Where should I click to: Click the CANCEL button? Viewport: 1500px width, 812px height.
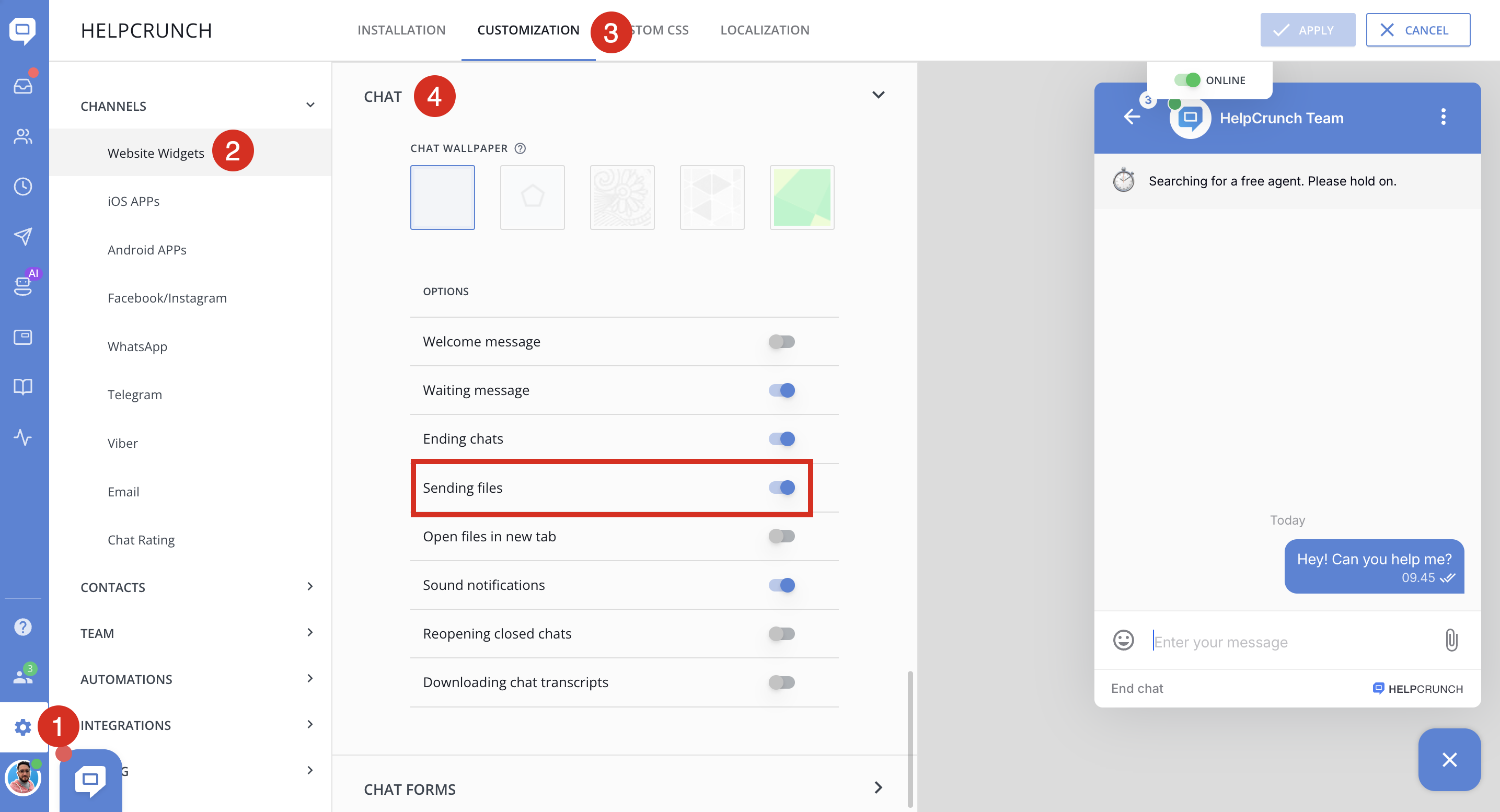coord(1417,30)
